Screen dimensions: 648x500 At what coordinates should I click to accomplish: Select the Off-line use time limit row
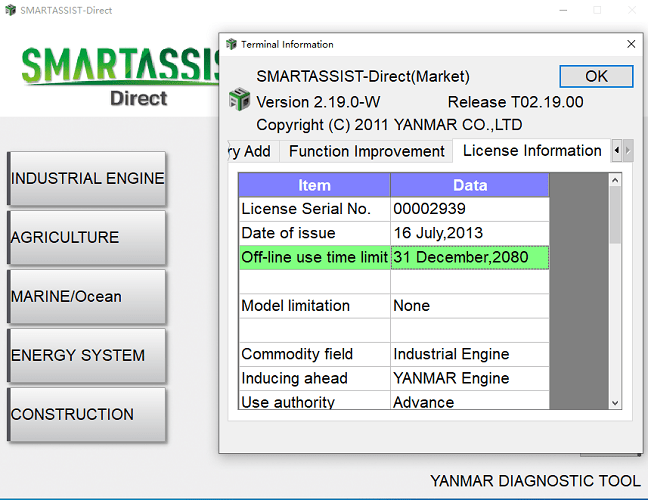(x=314, y=257)
